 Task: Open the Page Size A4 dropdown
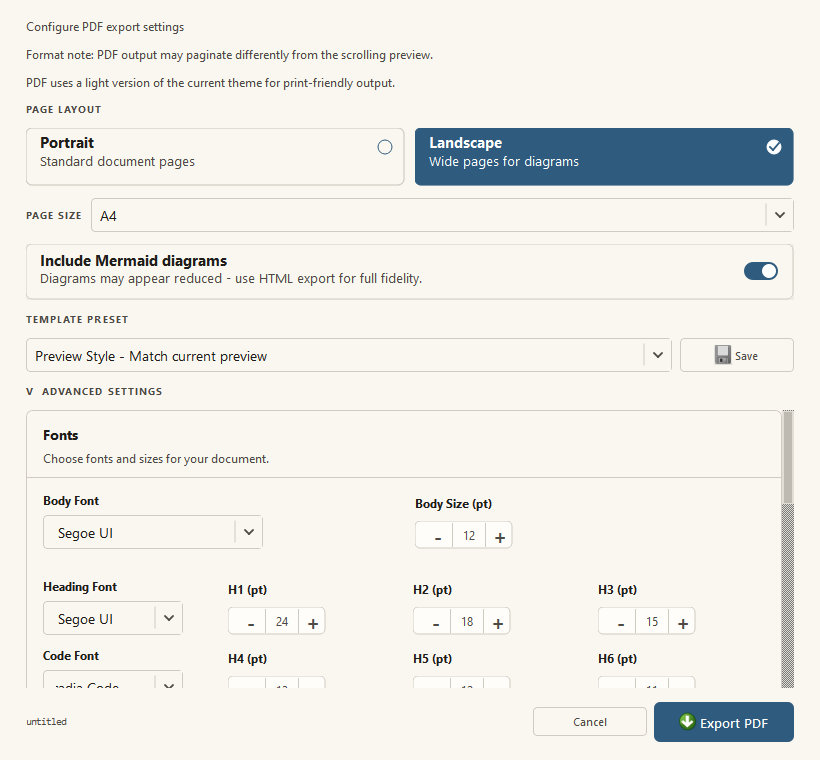(442, 215)
